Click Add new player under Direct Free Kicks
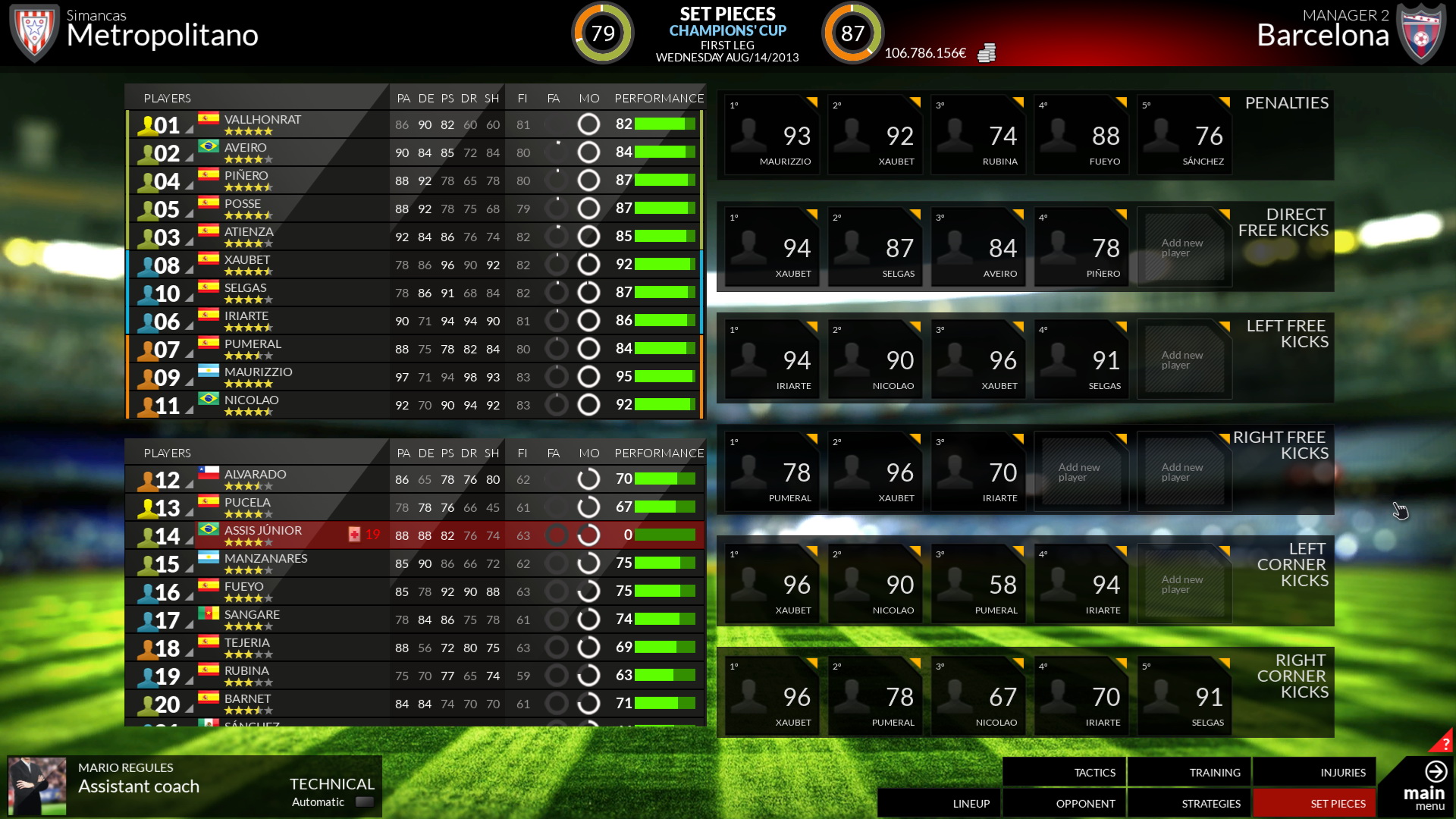The height and width of the screenshot is (819, 1456). pyautogui.click(x=1184, y=246)
